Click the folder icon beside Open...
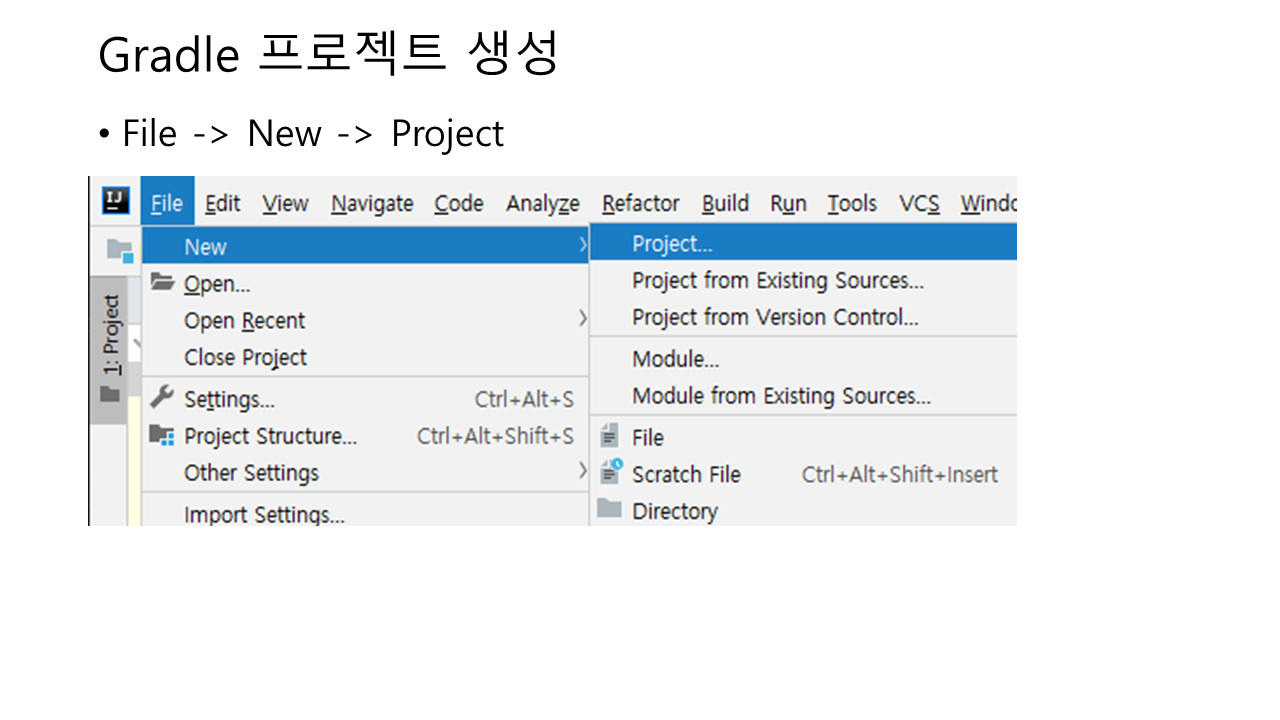Image resolution: width=1280 pixels, height=720 pixels. pos(162,283)
